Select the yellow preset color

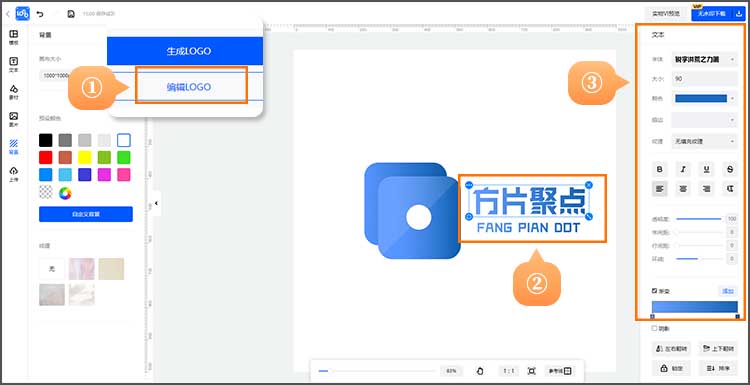[x=85, y=157]
